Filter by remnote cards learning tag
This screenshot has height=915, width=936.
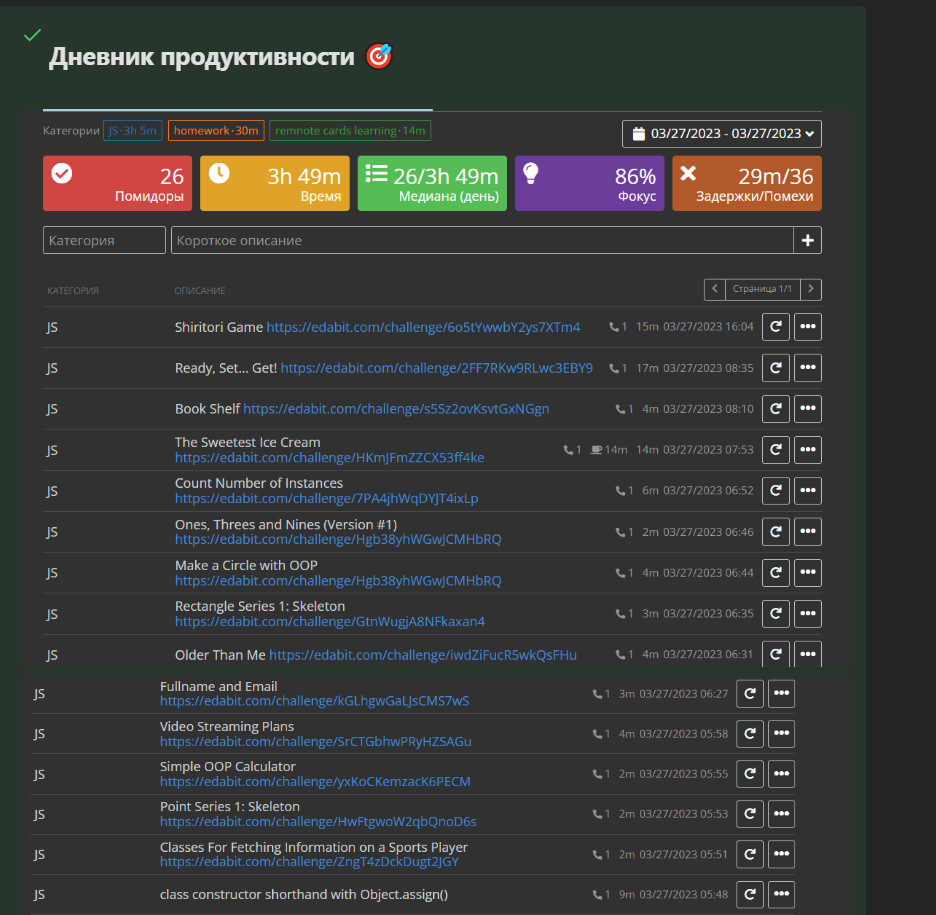350,131
